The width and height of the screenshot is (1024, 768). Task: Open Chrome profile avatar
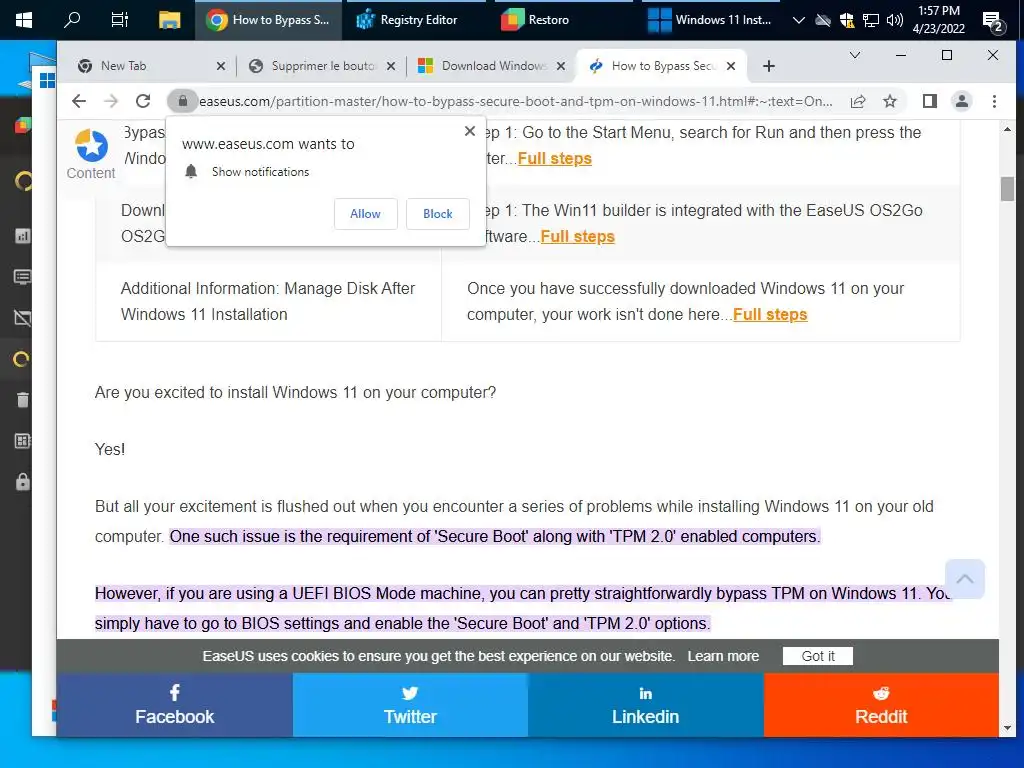pos(961,101)
